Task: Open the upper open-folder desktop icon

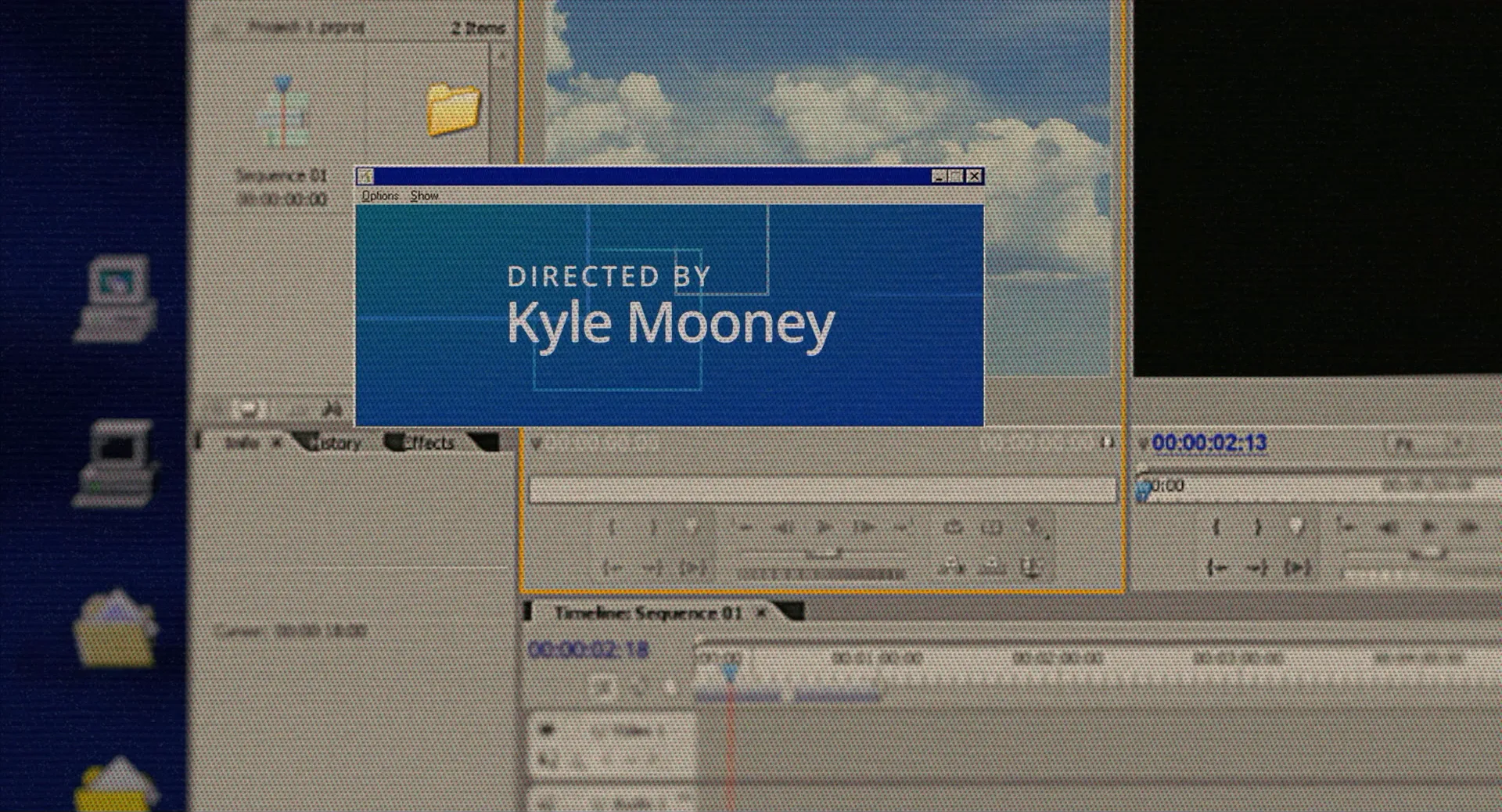Action: (115, 628)
